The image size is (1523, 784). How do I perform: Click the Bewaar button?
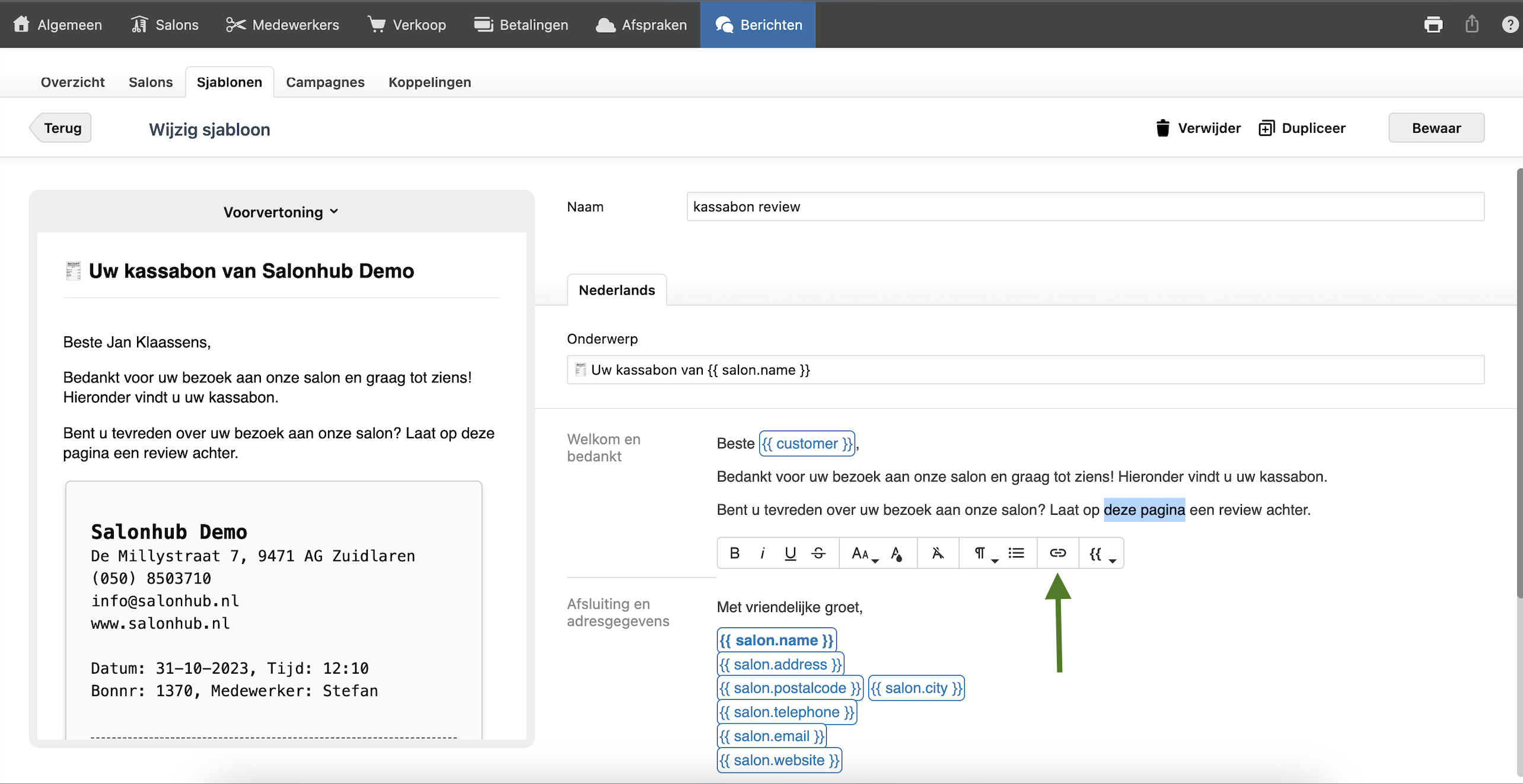pos(1436,128)
